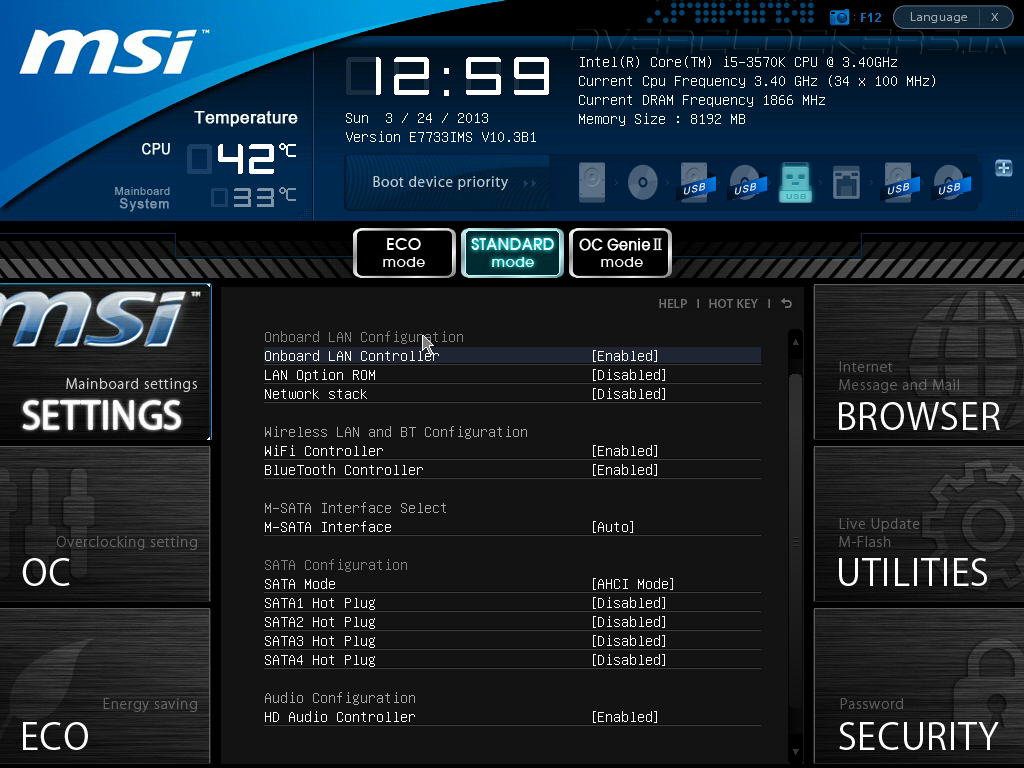This screenshot has height=768, width=1024.
Task: Open the SATA4 Hot Plug options
Action: 512,660
